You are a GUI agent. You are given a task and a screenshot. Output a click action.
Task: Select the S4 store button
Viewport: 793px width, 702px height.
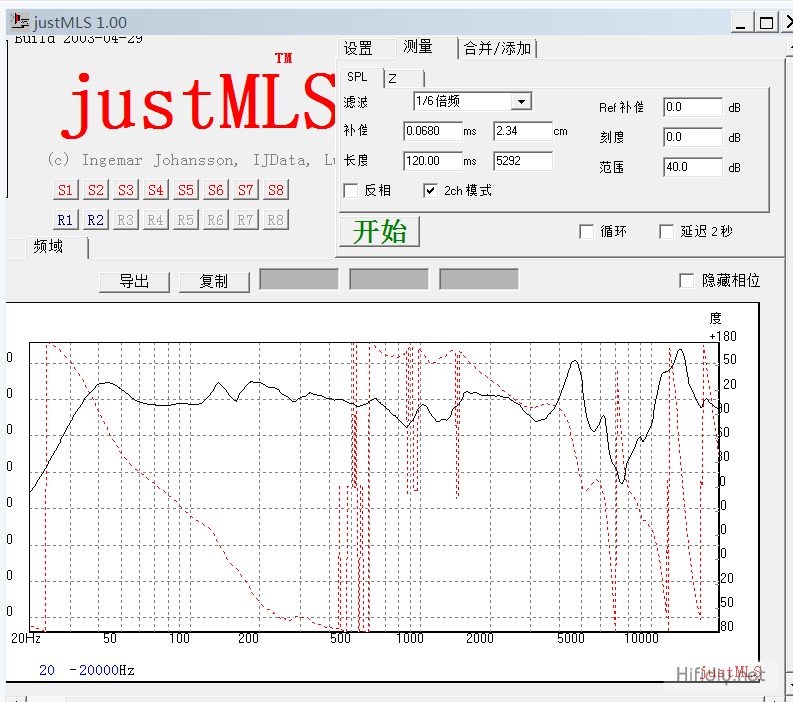point(155,190)
